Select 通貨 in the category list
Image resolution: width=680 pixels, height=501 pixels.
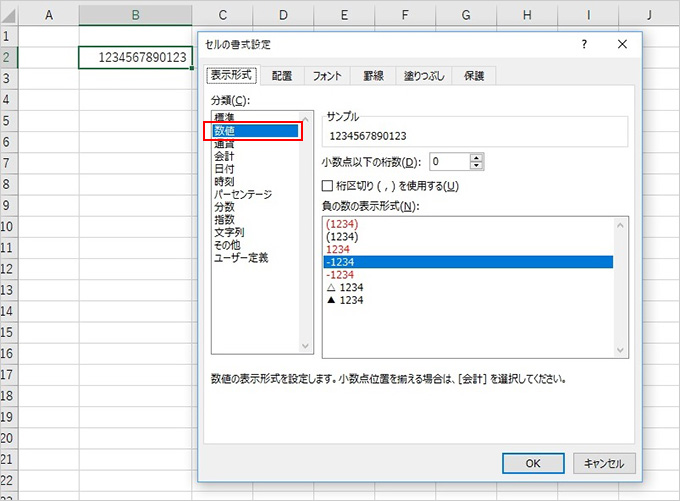point(224,143)
